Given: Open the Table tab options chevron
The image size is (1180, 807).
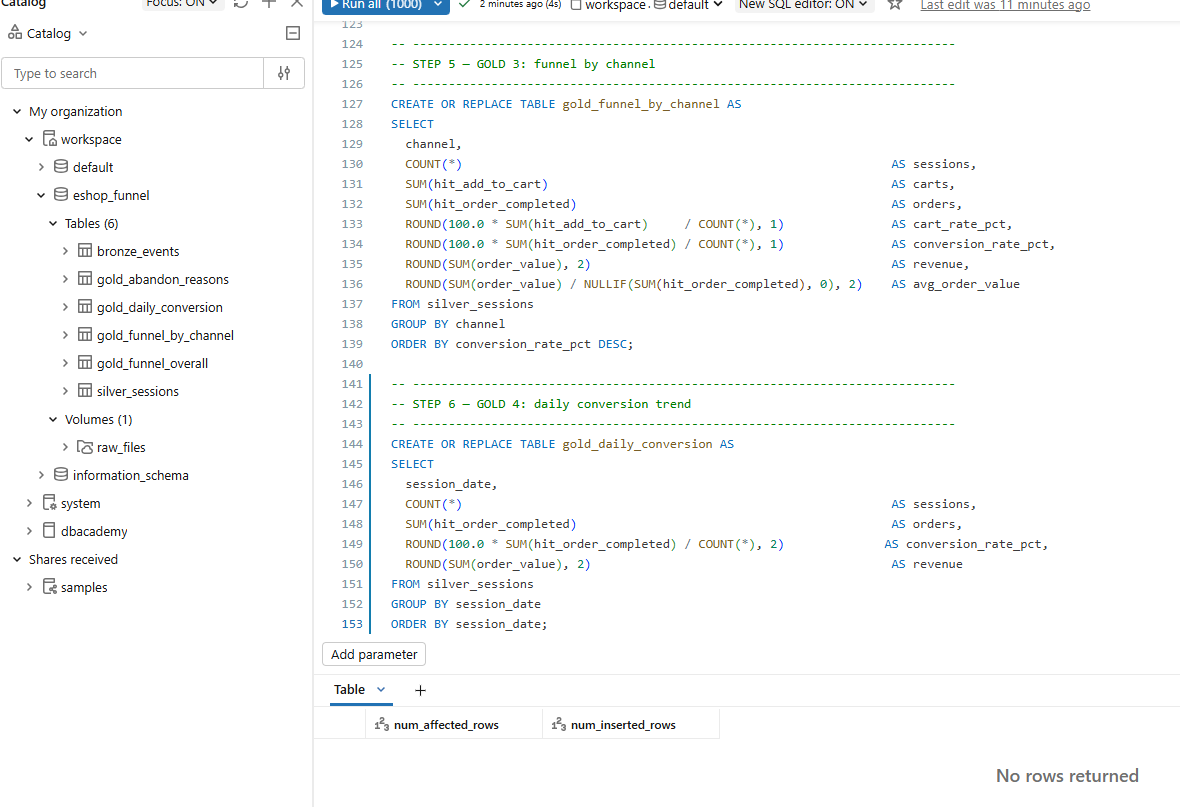Looking at the screenshot, I should click(x=381, y=690).
